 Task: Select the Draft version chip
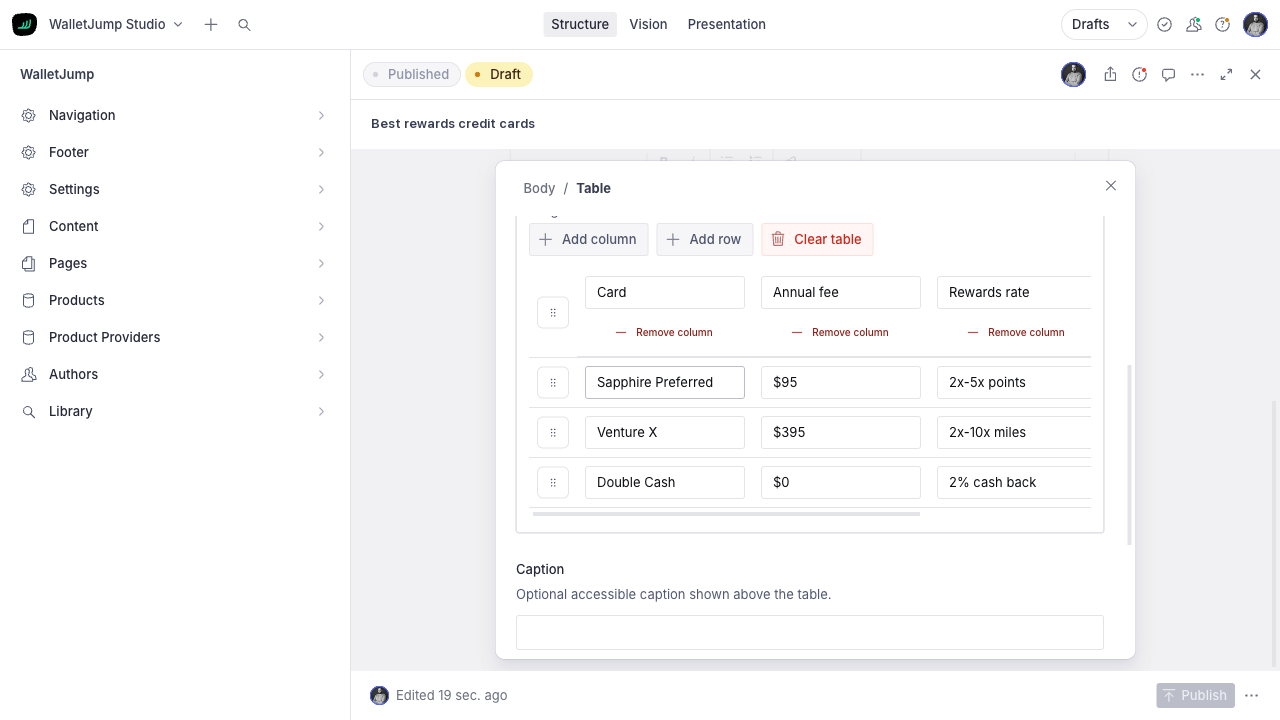point(499,74)
